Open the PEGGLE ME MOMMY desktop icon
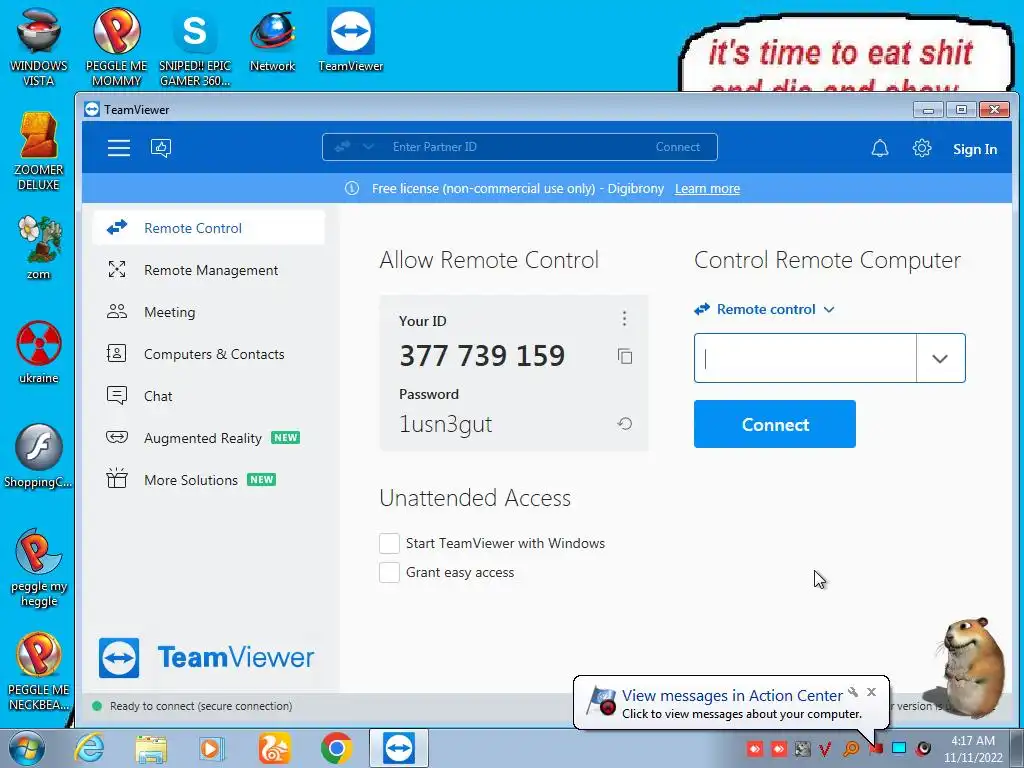The image size is (1024, 768). point(116,47)
